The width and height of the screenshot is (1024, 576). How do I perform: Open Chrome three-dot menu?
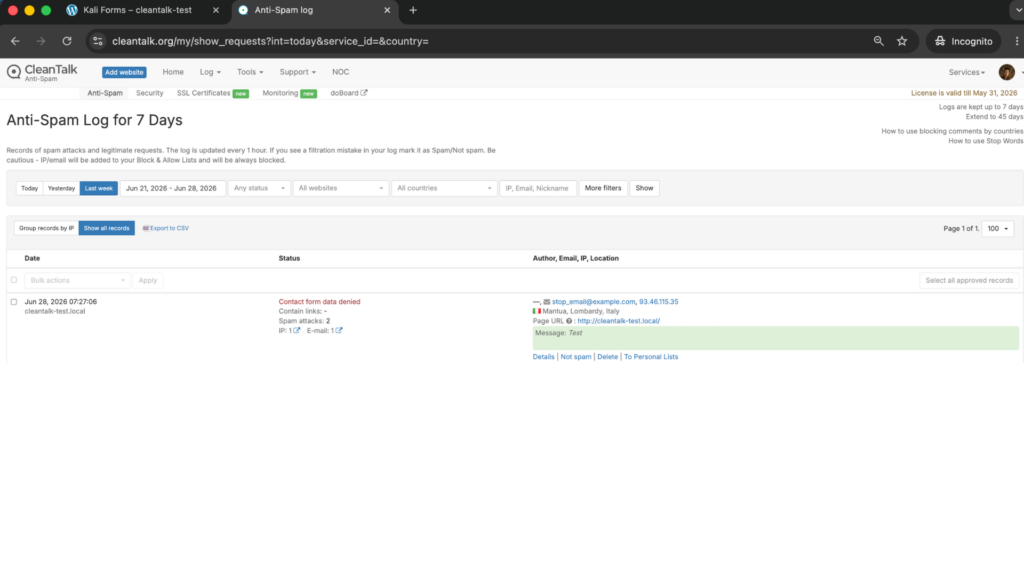[x=1016, y=41]
